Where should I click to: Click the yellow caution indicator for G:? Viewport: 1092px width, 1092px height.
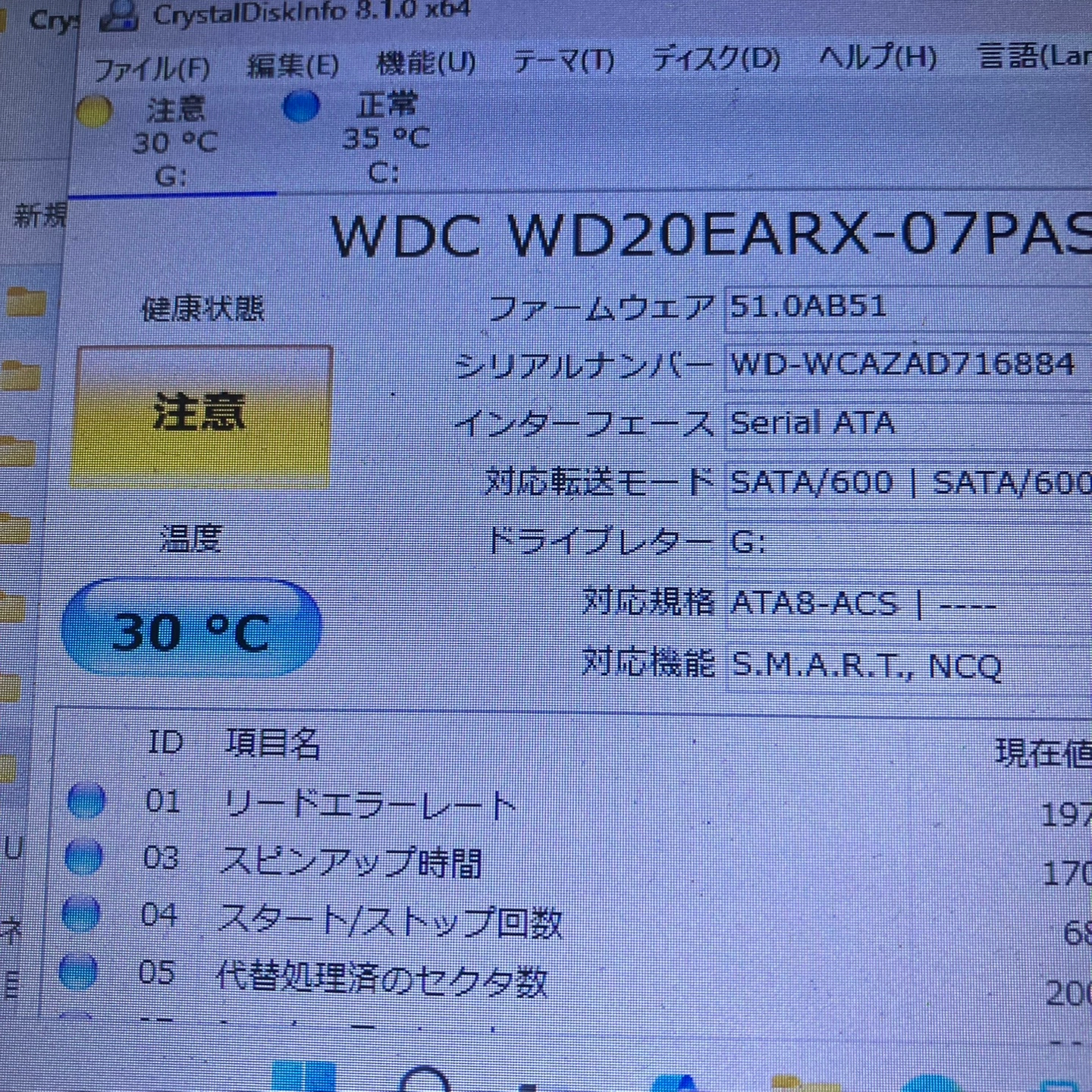pyautogui.click(x=95, y=111)
